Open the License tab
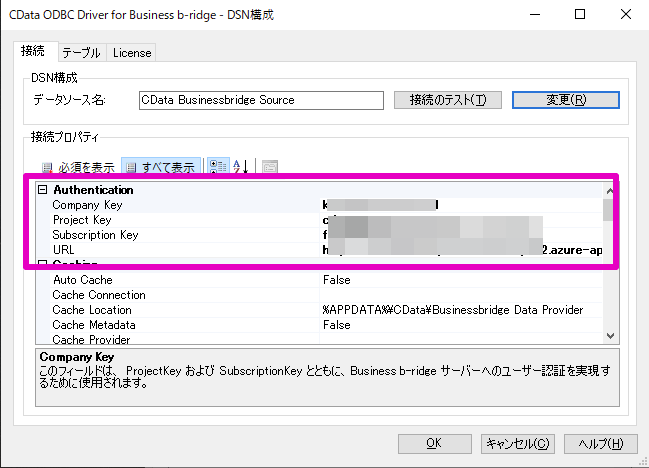649x468 pixels. coord(132,53)
